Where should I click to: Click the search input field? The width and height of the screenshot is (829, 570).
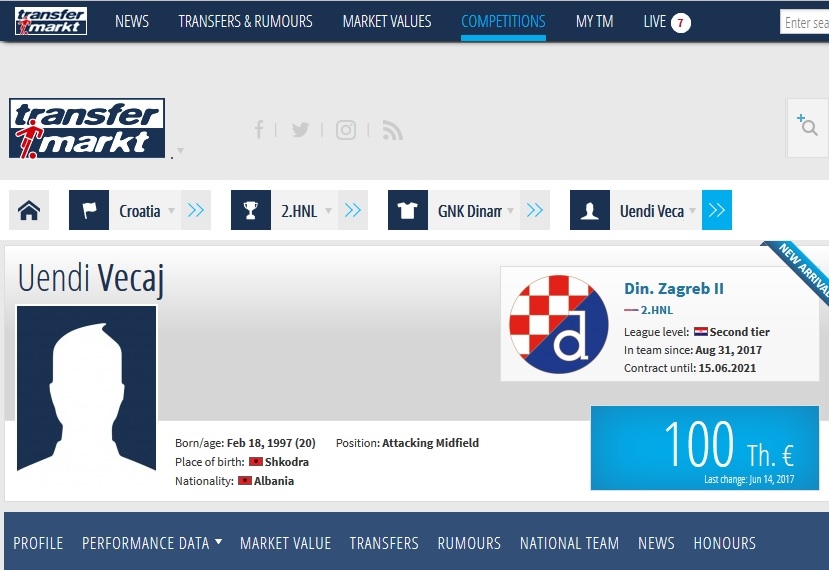pos(804,23)
